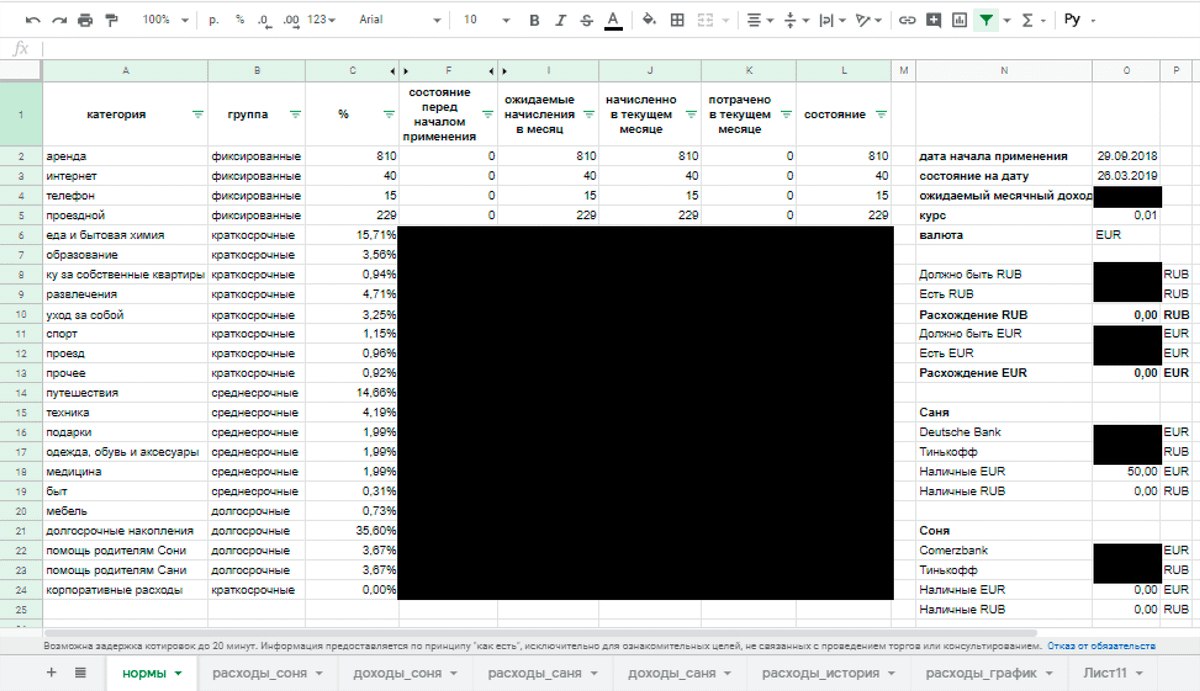Add a new sheet
This screenshot has width=1200, height=691.
(52, 673)
